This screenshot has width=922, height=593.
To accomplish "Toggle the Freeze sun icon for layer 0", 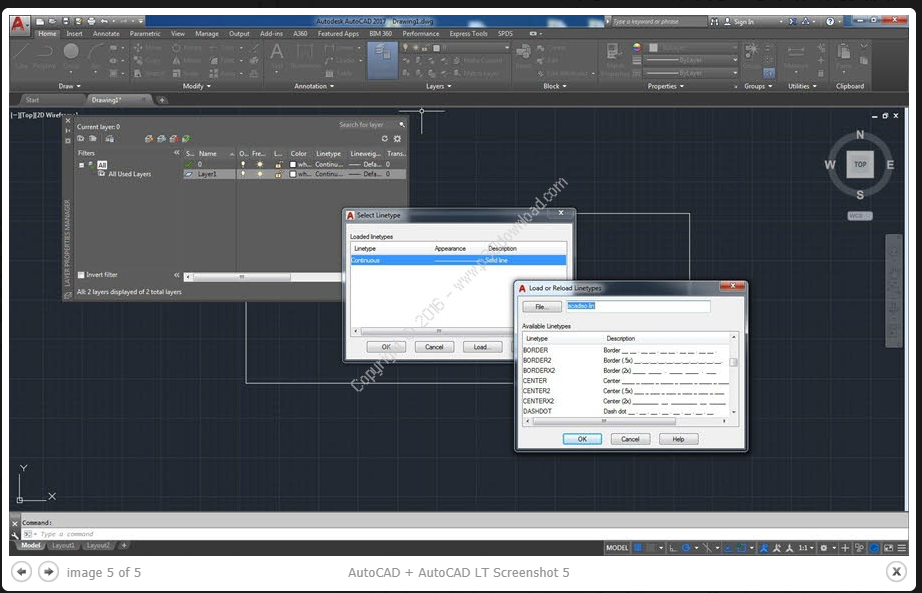I will coord(260,165).
